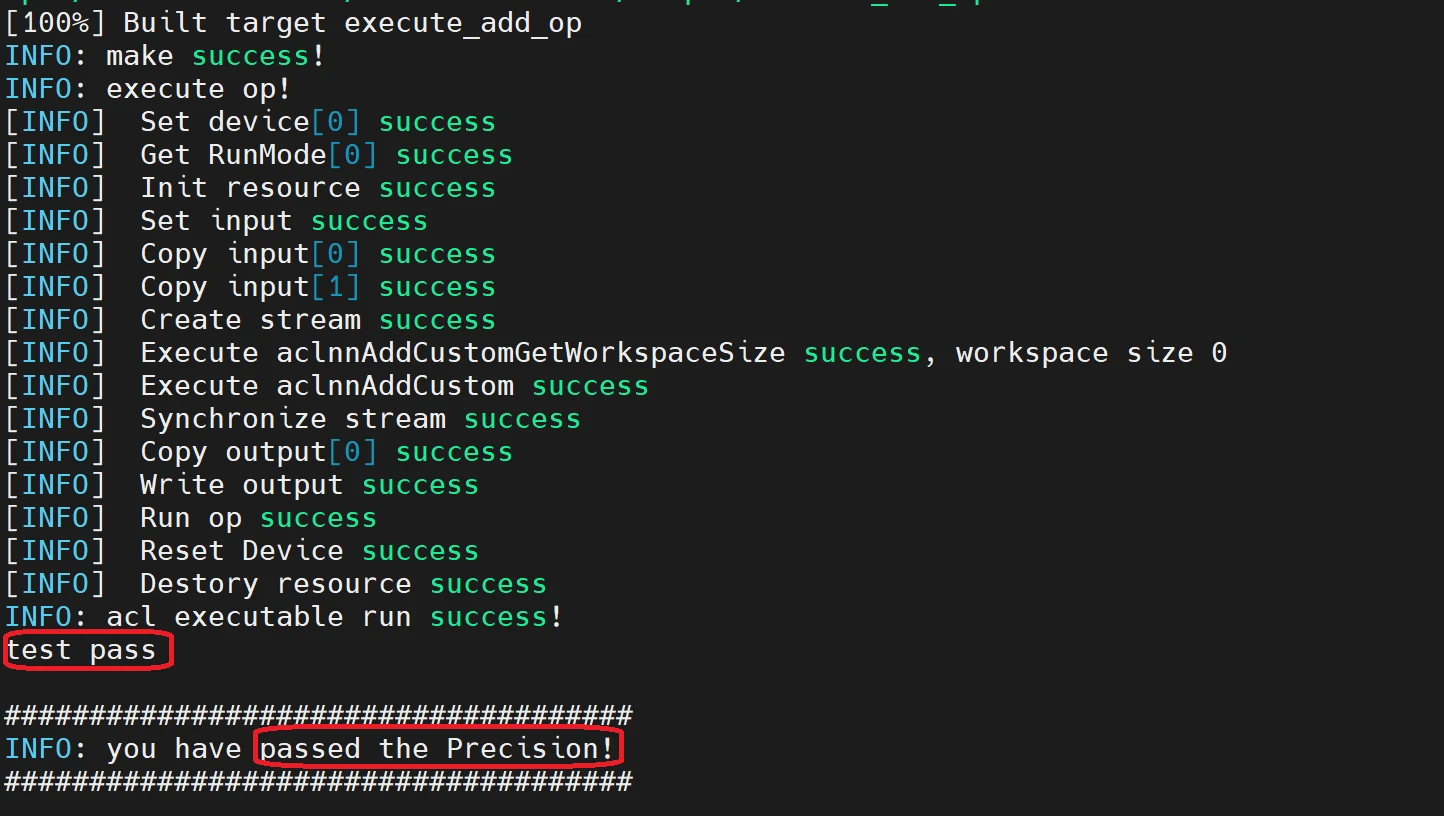Screen dimensions: 1444x816
Task: Click the "aclnnAddCustomGetWorkspaceSize" function name
Action: click(x=531, y=353)
